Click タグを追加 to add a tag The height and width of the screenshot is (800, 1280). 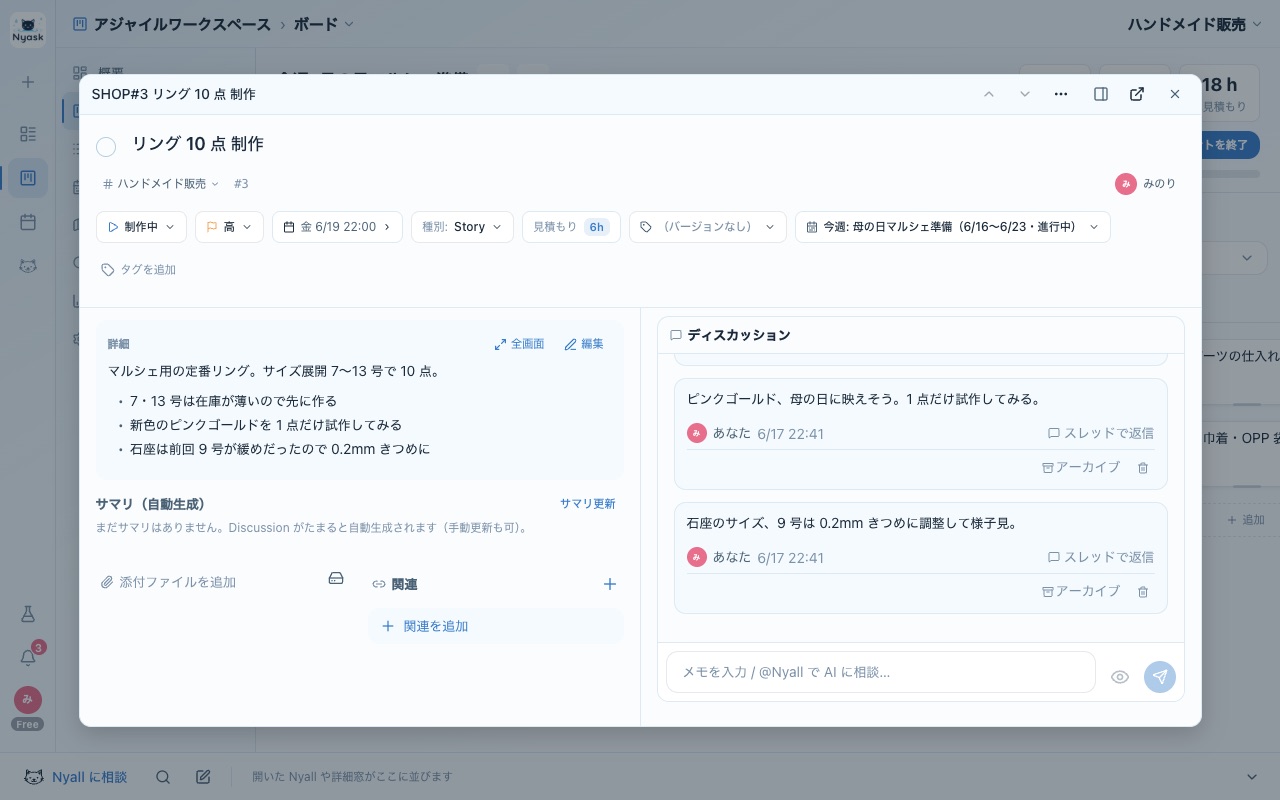[139, 270]
